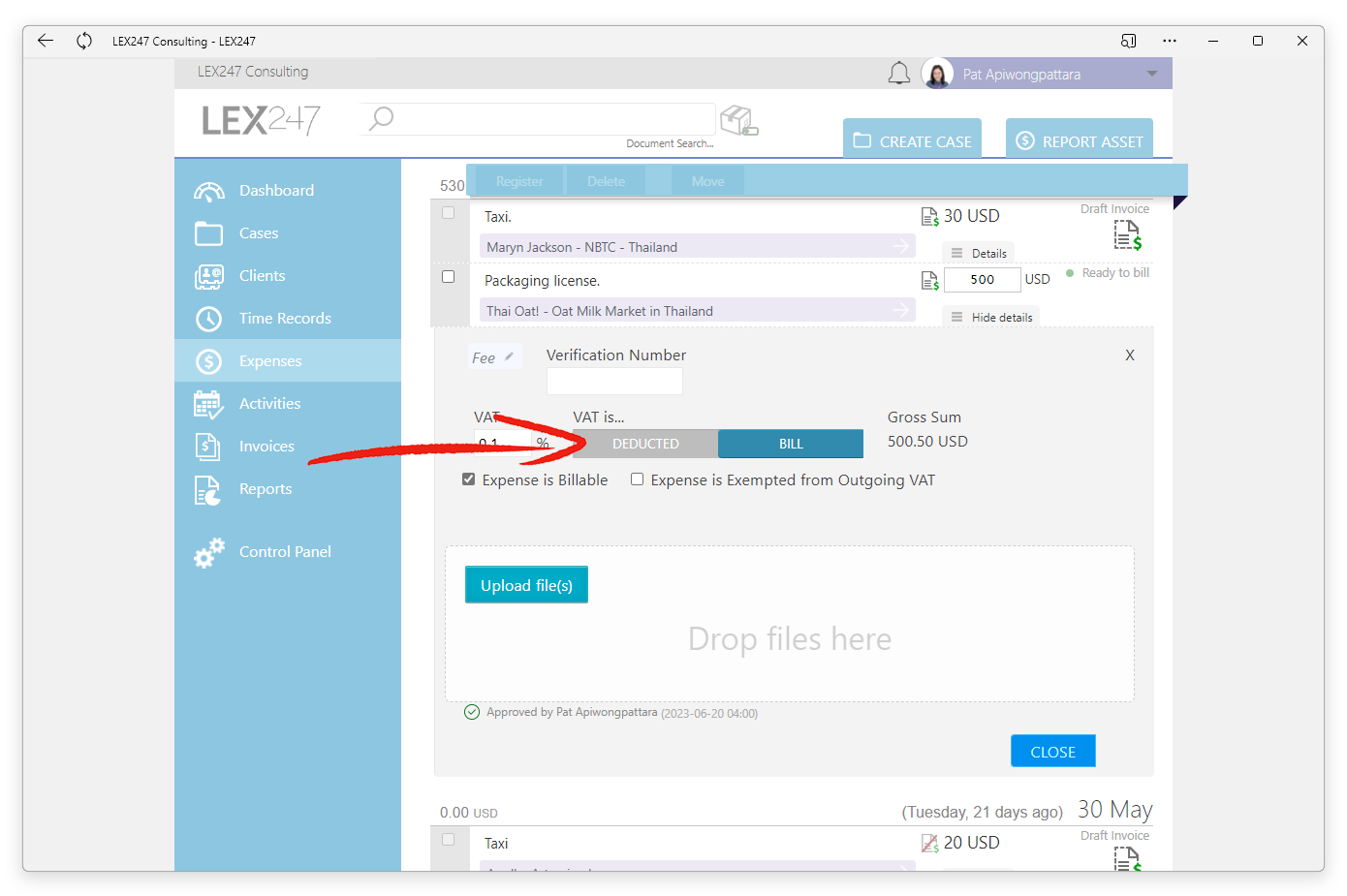The image size is (1347, 896).
Task: Click the Delete toolbar button
Action: [606, 181]
